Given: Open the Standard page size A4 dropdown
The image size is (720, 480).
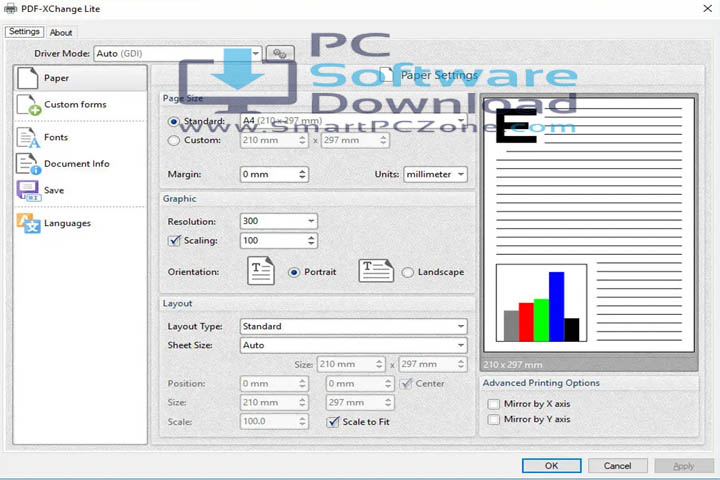Looking at the screenshot, I should pos(354,121).
